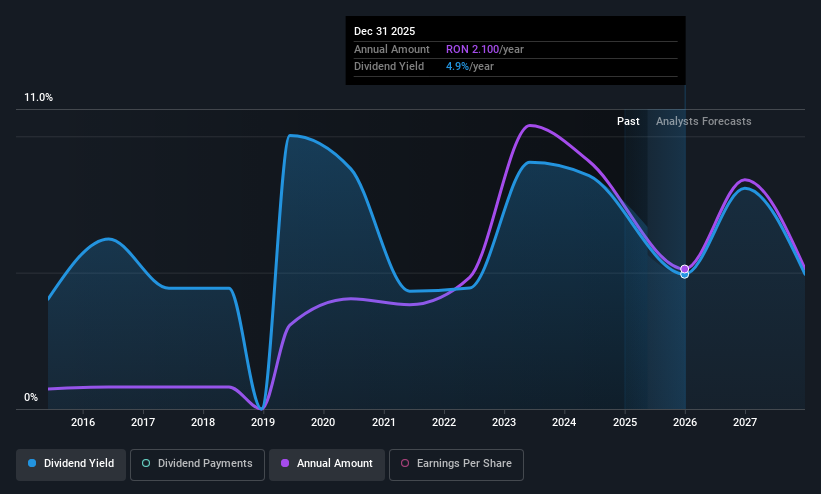821x494 pixels.
Task: Click the 2017 axis label
Action: (x=143, y=422)
